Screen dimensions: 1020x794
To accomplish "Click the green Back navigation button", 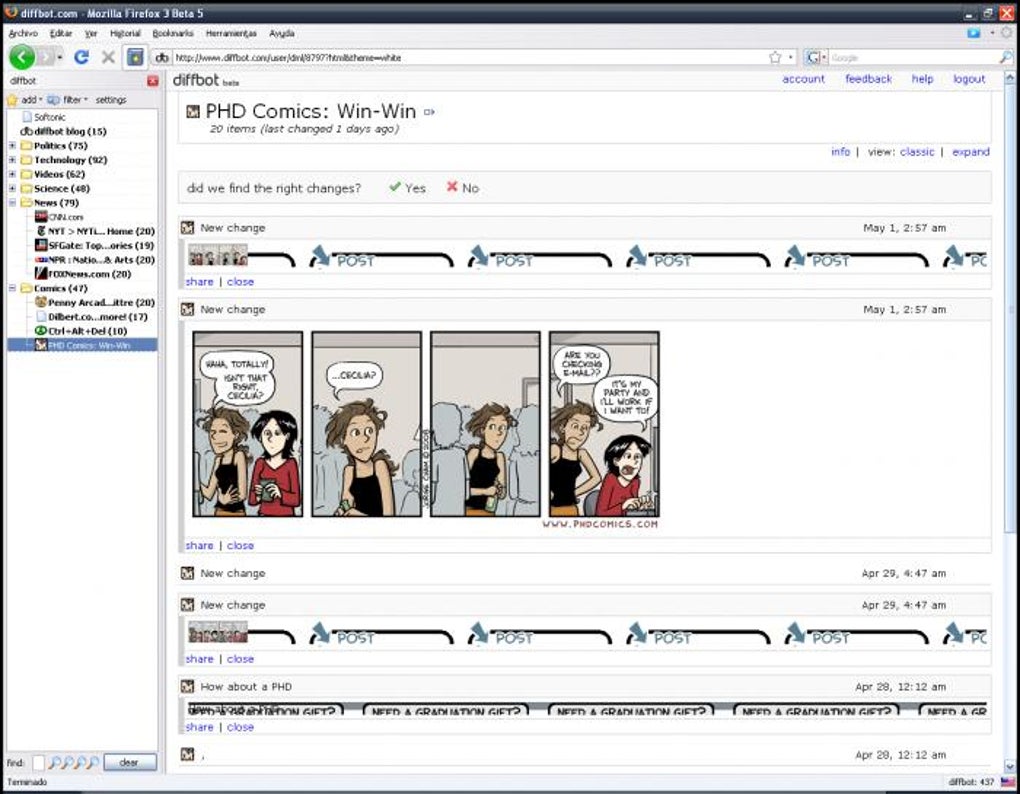I will (x=21, y=57).
